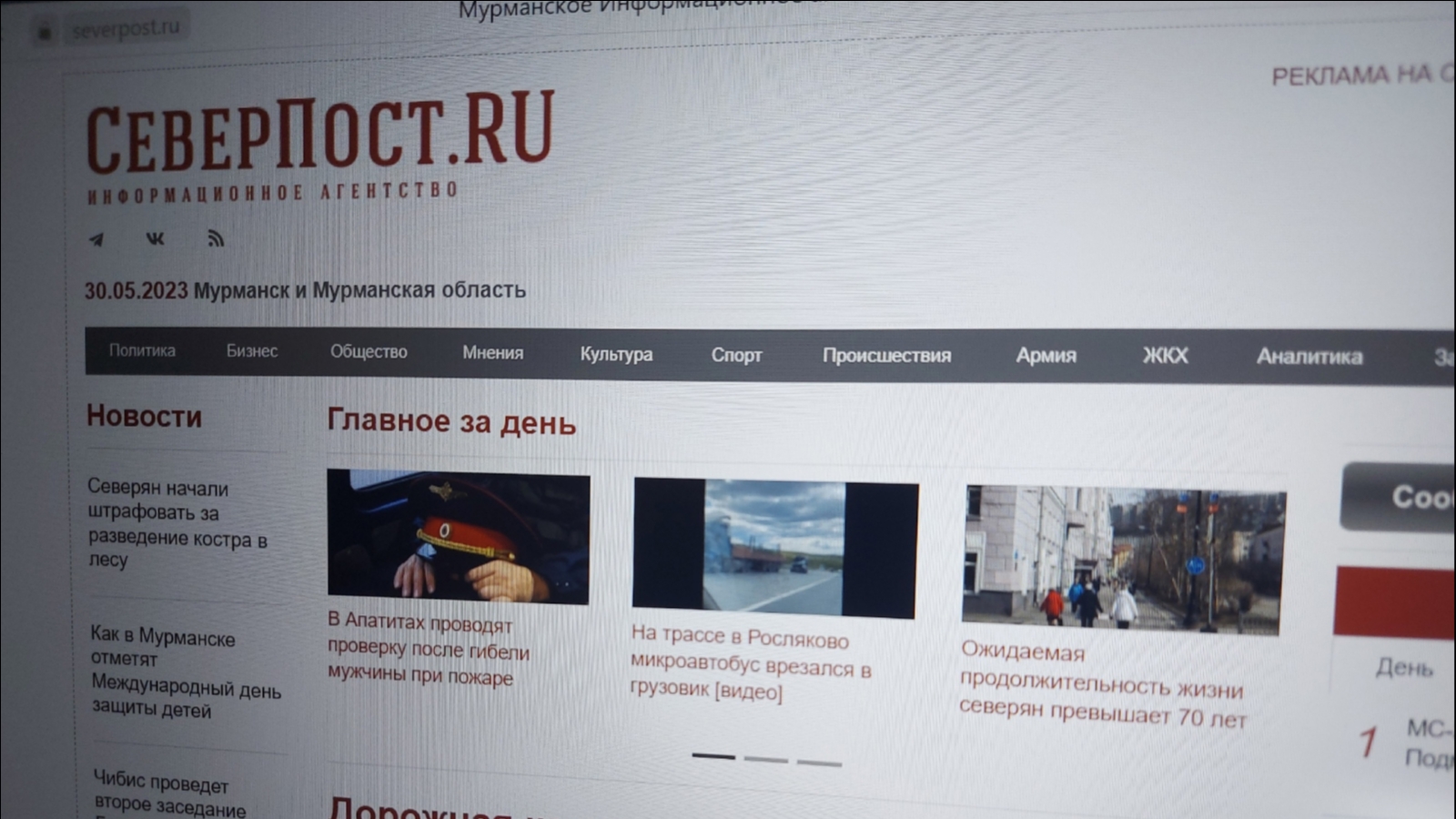Open В Апатитах проводят проверку article
This screenshot has width=1456, height=819.
pos(428,649)
